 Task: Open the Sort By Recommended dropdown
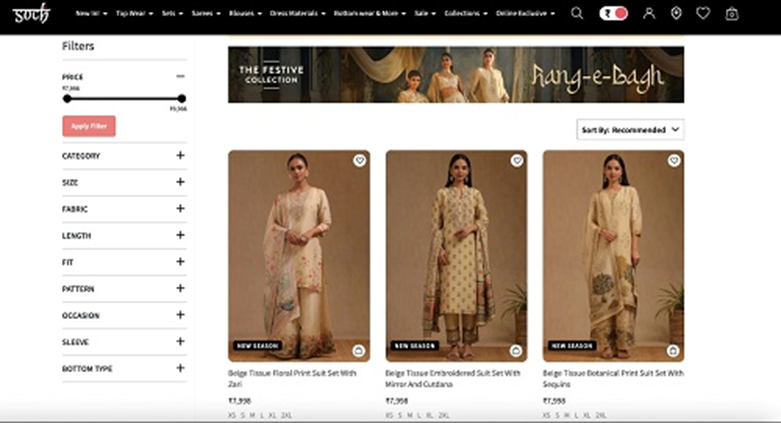tap(631, 130)
